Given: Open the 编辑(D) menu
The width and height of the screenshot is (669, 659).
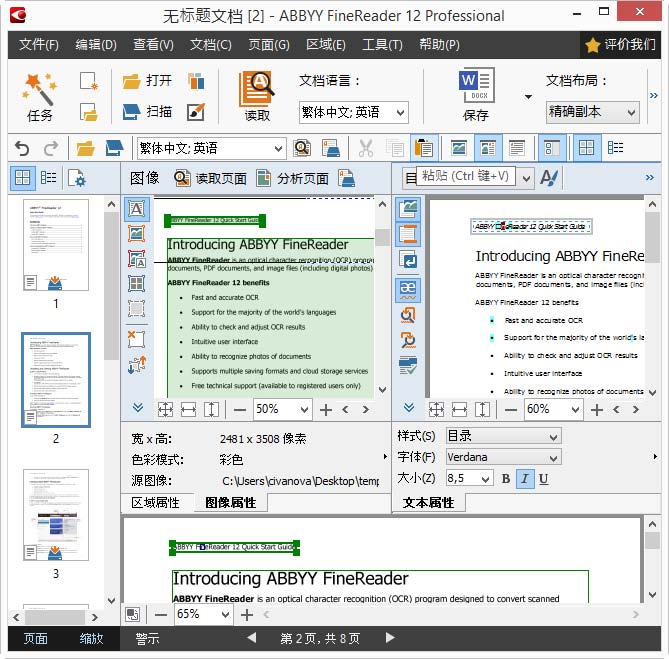Looking at the screenshot, I should click(96, 44).
